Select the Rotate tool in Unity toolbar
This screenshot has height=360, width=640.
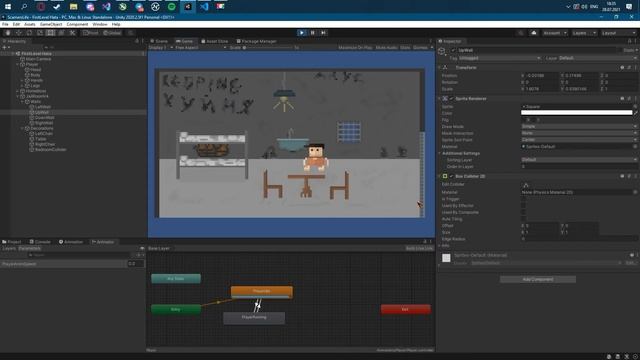tap(29, 33)
